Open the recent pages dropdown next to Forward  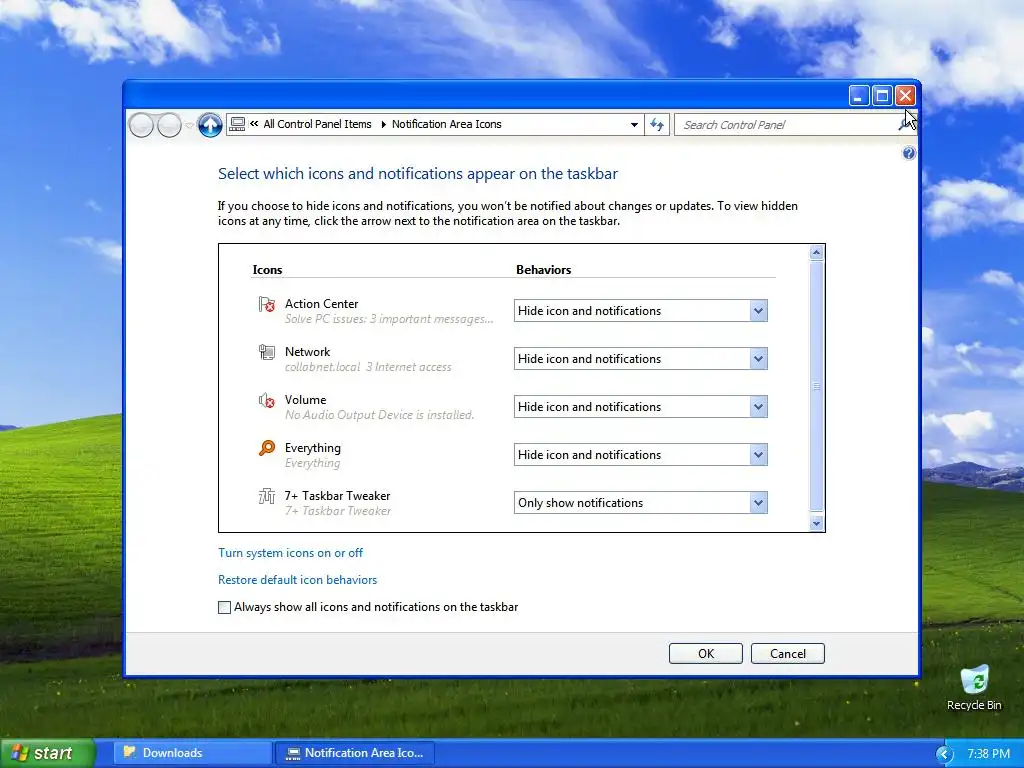coord(189,125)
